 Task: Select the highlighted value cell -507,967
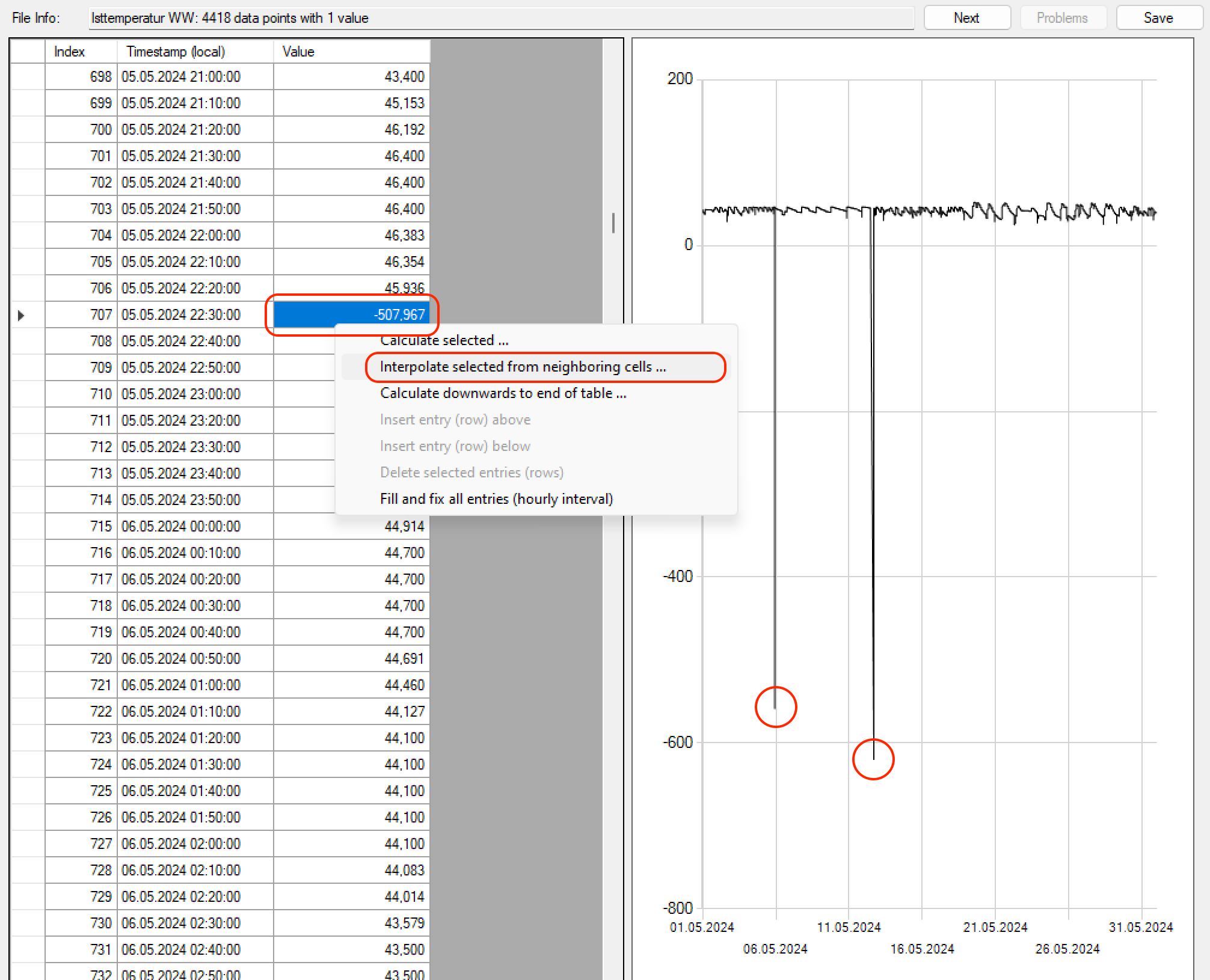pyautogui.click(x=352, y=314)
